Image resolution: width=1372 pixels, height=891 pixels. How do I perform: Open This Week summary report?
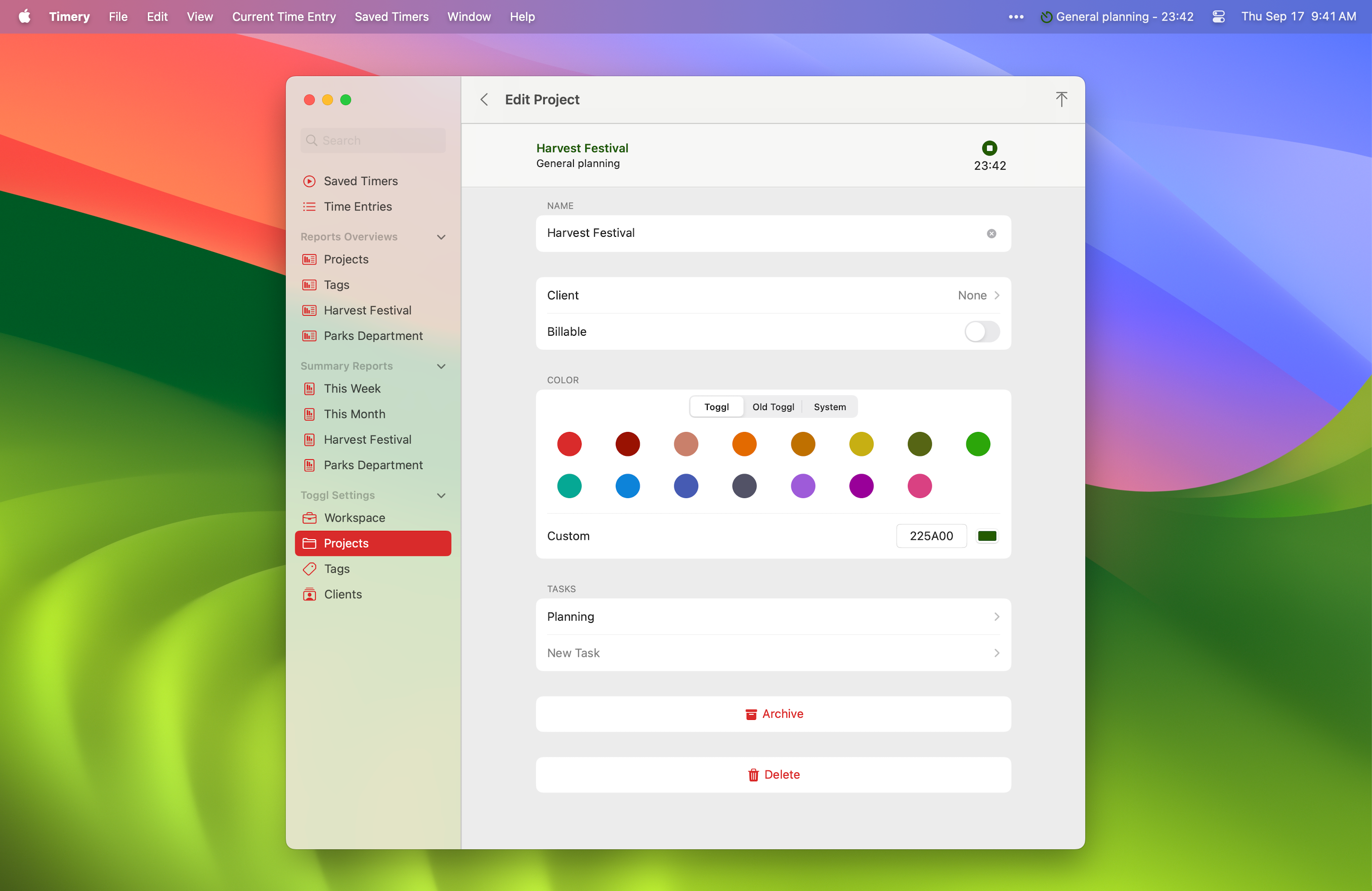372,388
